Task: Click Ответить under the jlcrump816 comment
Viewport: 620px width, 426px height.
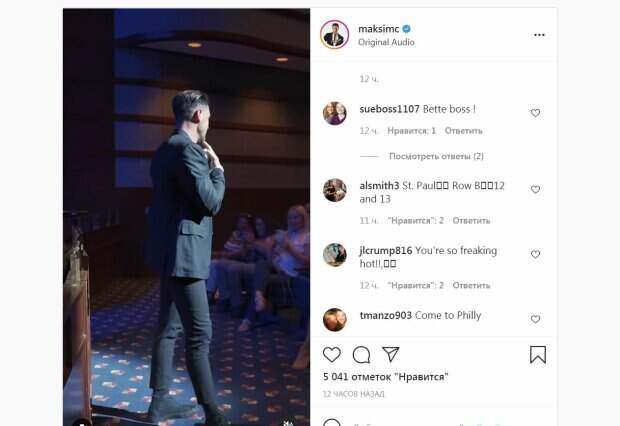Action: click(x=471, y=286)
